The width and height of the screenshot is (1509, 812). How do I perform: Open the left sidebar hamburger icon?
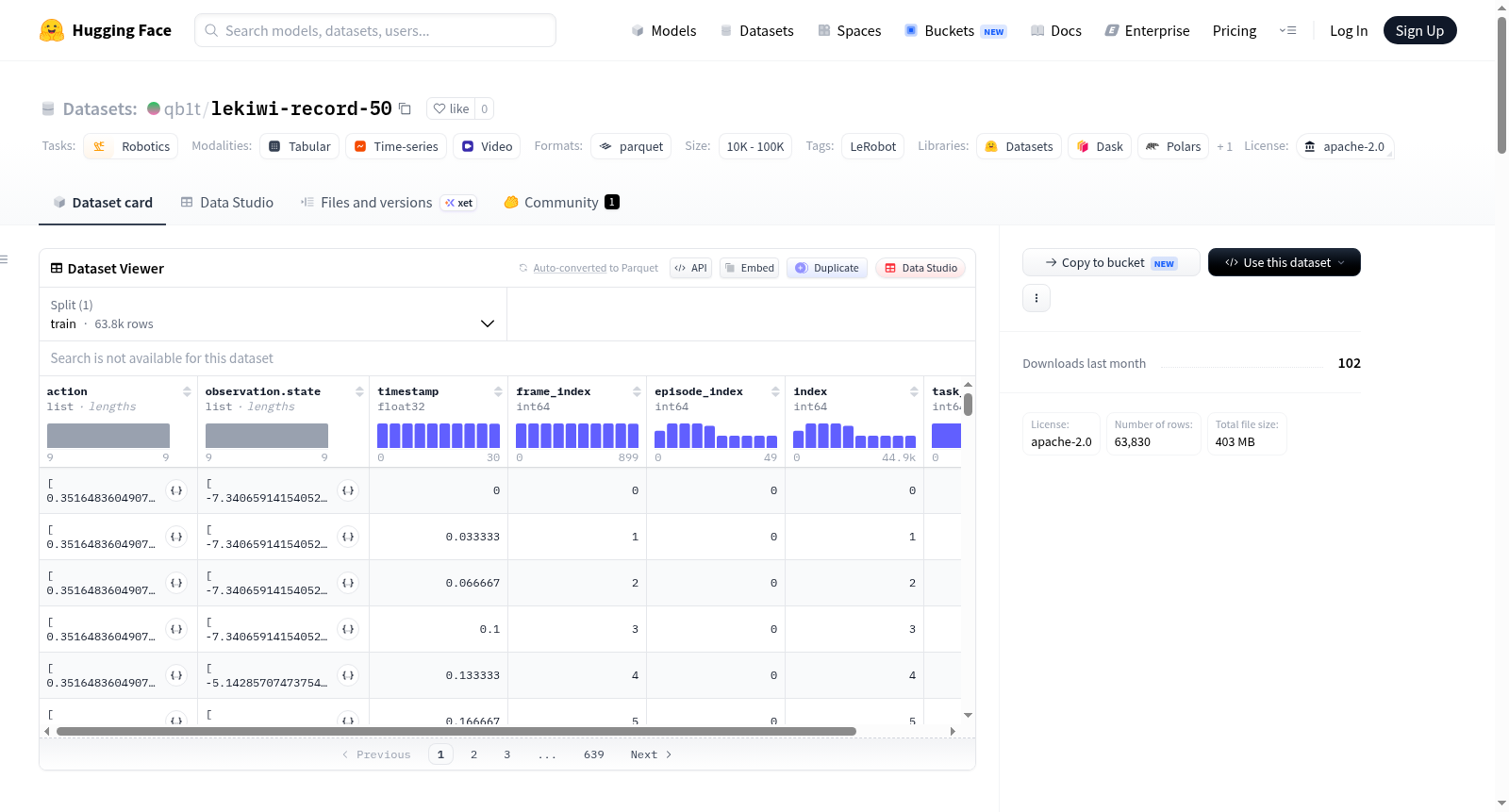(4, 259)
